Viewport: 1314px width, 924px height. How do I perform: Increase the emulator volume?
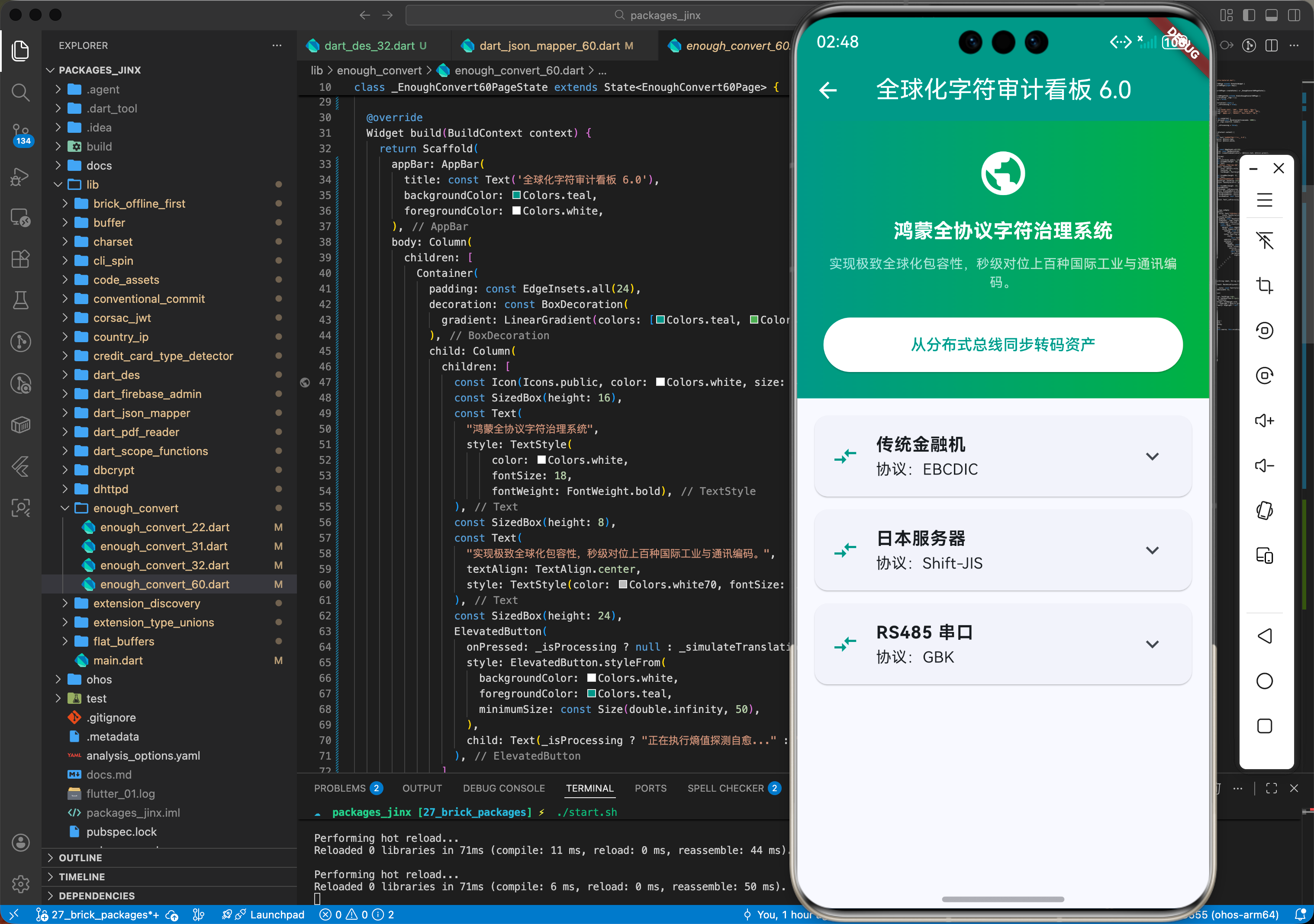pyautogui.click(x=1266, y=420)
